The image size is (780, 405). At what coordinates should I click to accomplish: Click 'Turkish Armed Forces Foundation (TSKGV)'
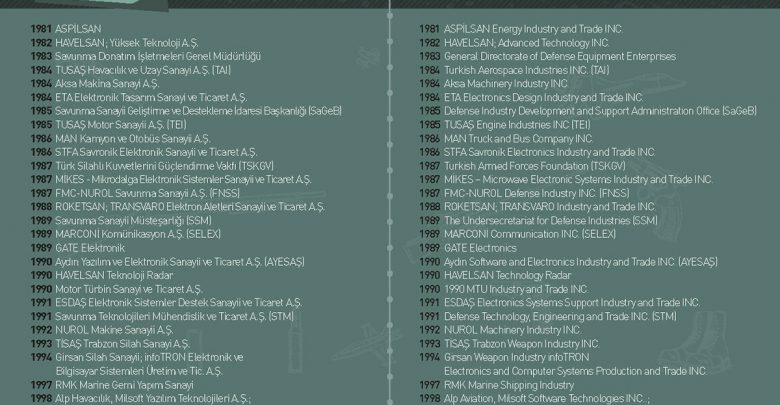tap(535, 166)
